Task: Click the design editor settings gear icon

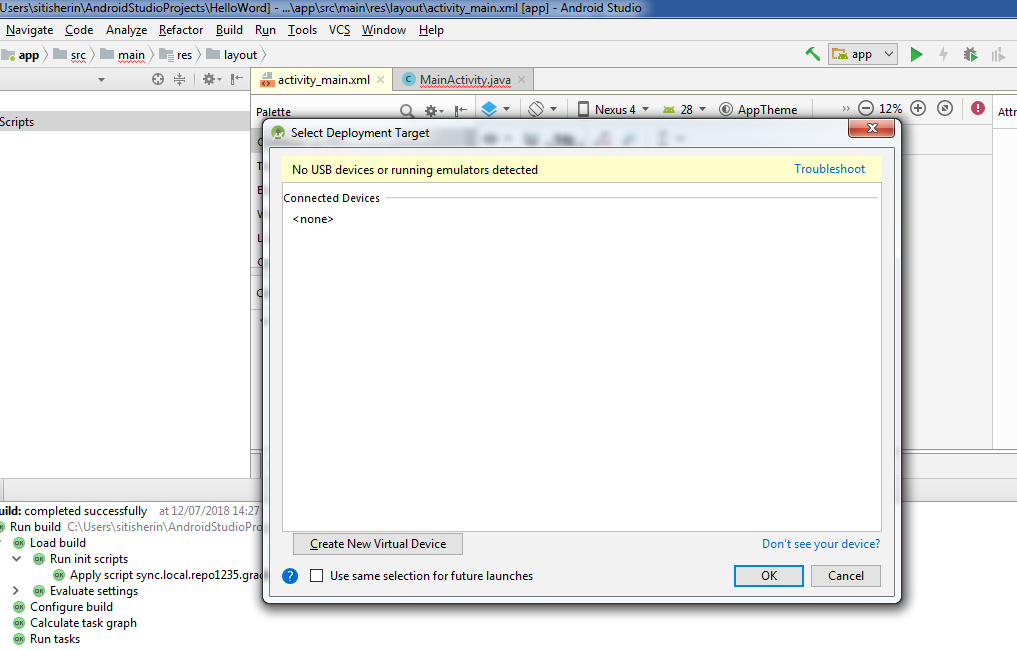Action: pyautogui.click(x=431, y=110)
